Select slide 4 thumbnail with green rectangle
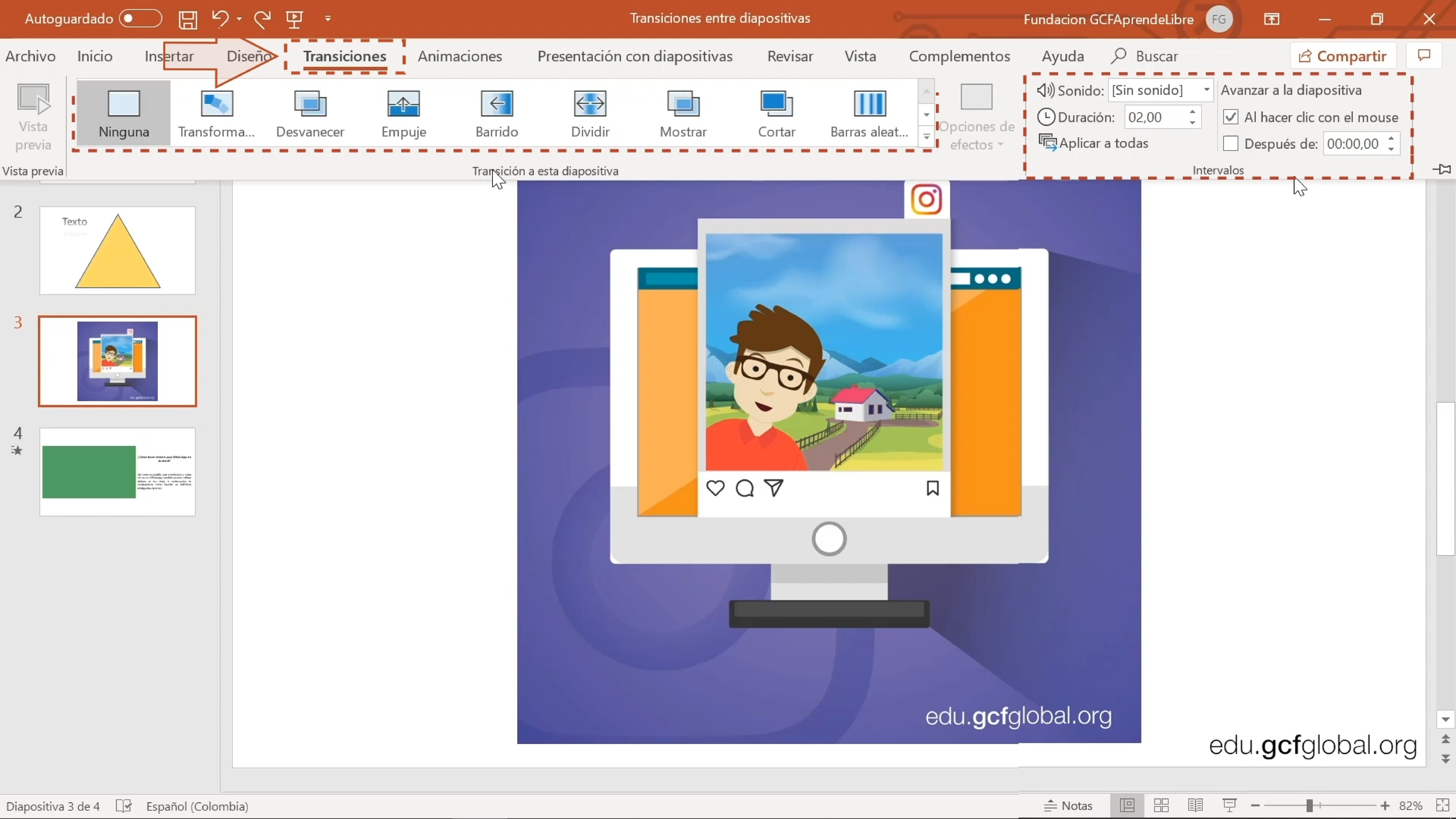 point(118,472)
